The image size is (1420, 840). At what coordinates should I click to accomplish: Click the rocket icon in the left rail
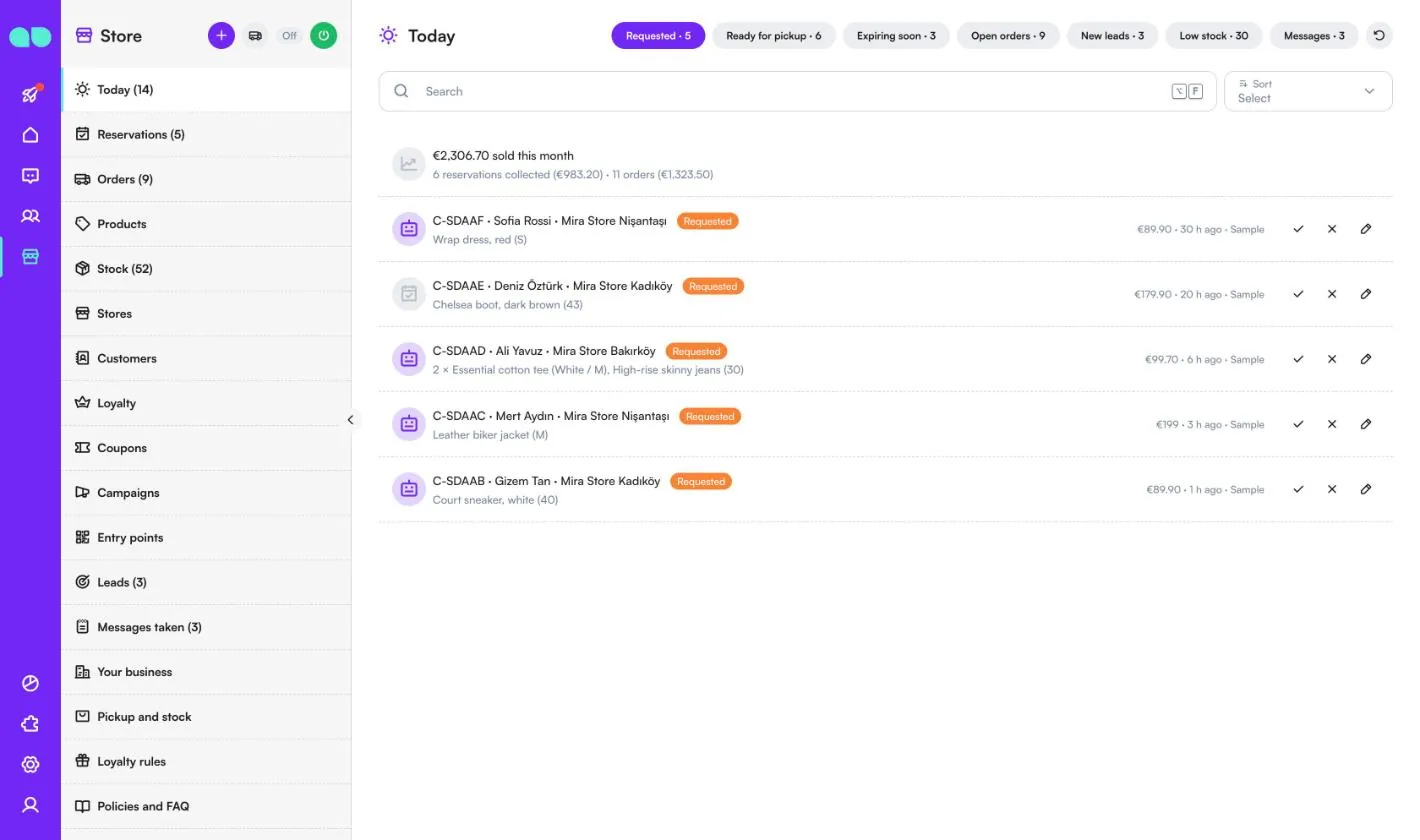pyautogui.click(x=30, y=94)
